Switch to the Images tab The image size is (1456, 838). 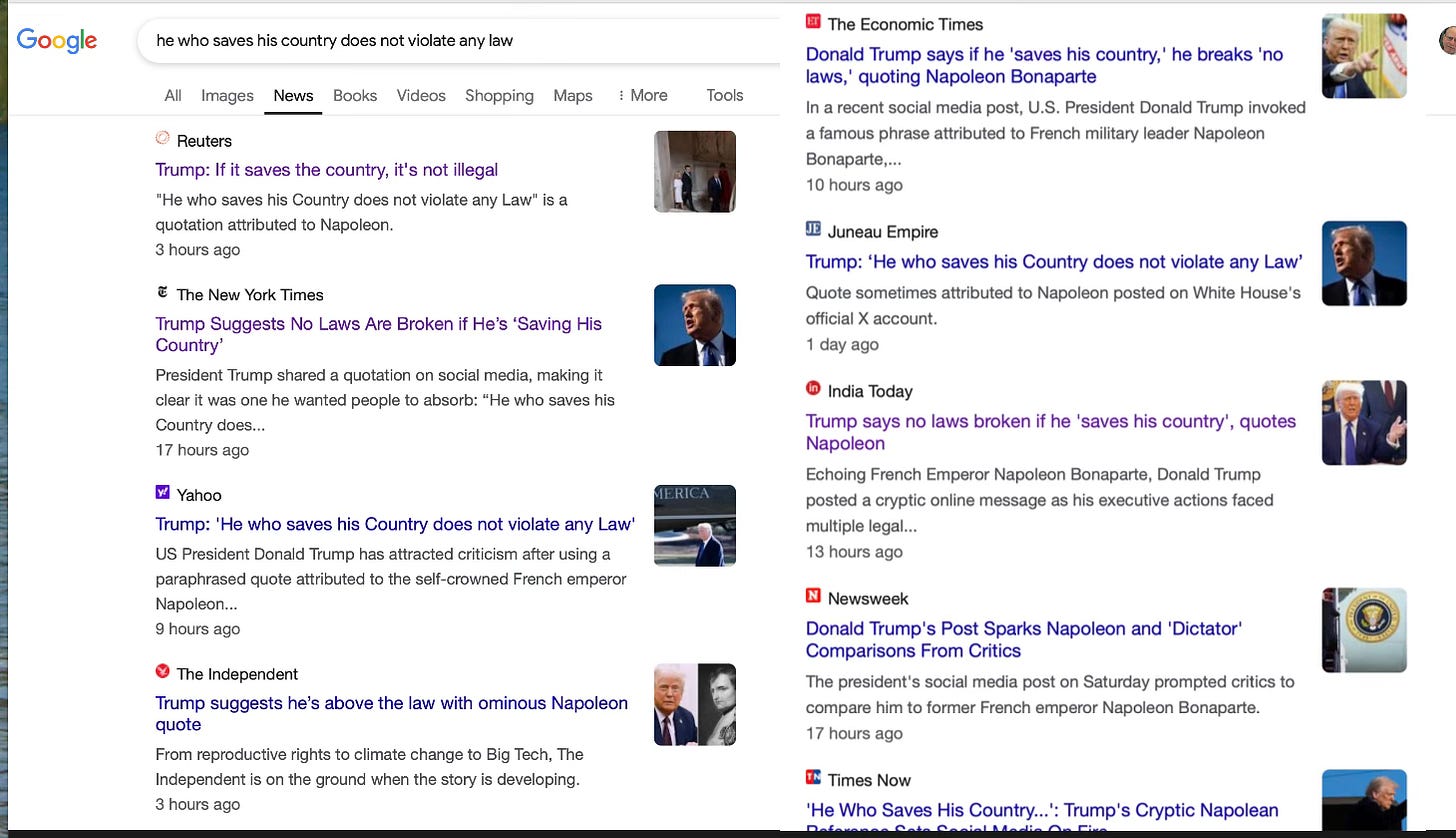[227, 96]
